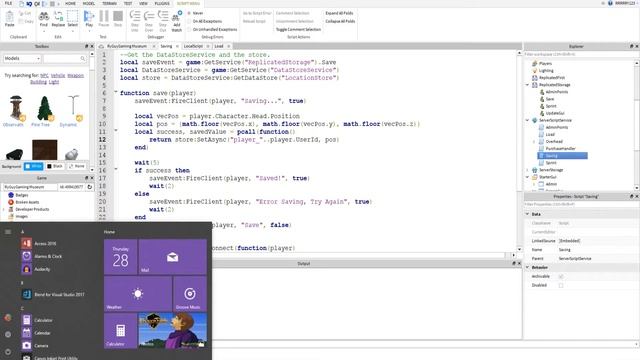Viewport: 640px width, 360px height.
Task: Click the Vehicle search suggestion link
Action: (x=58, y=76)
